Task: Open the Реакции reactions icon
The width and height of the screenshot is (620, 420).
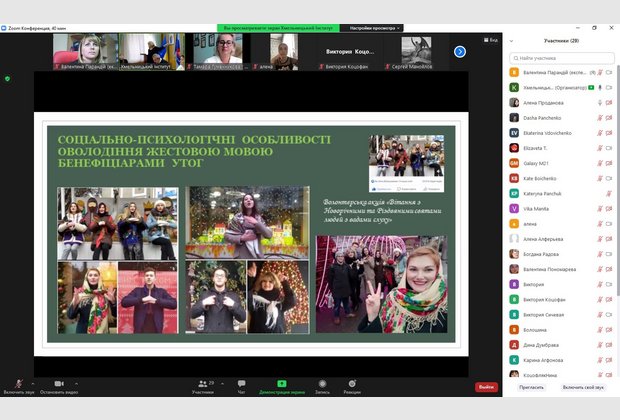Action: 352,385
